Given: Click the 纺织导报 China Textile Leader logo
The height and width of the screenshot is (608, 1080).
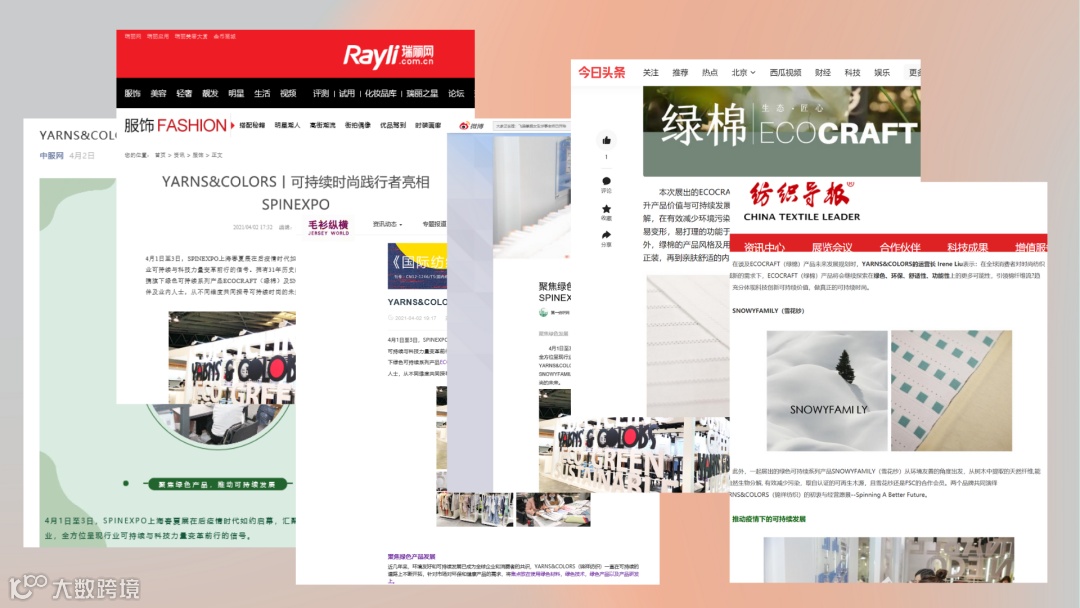Looking at the screenshot, I should 802,202.
